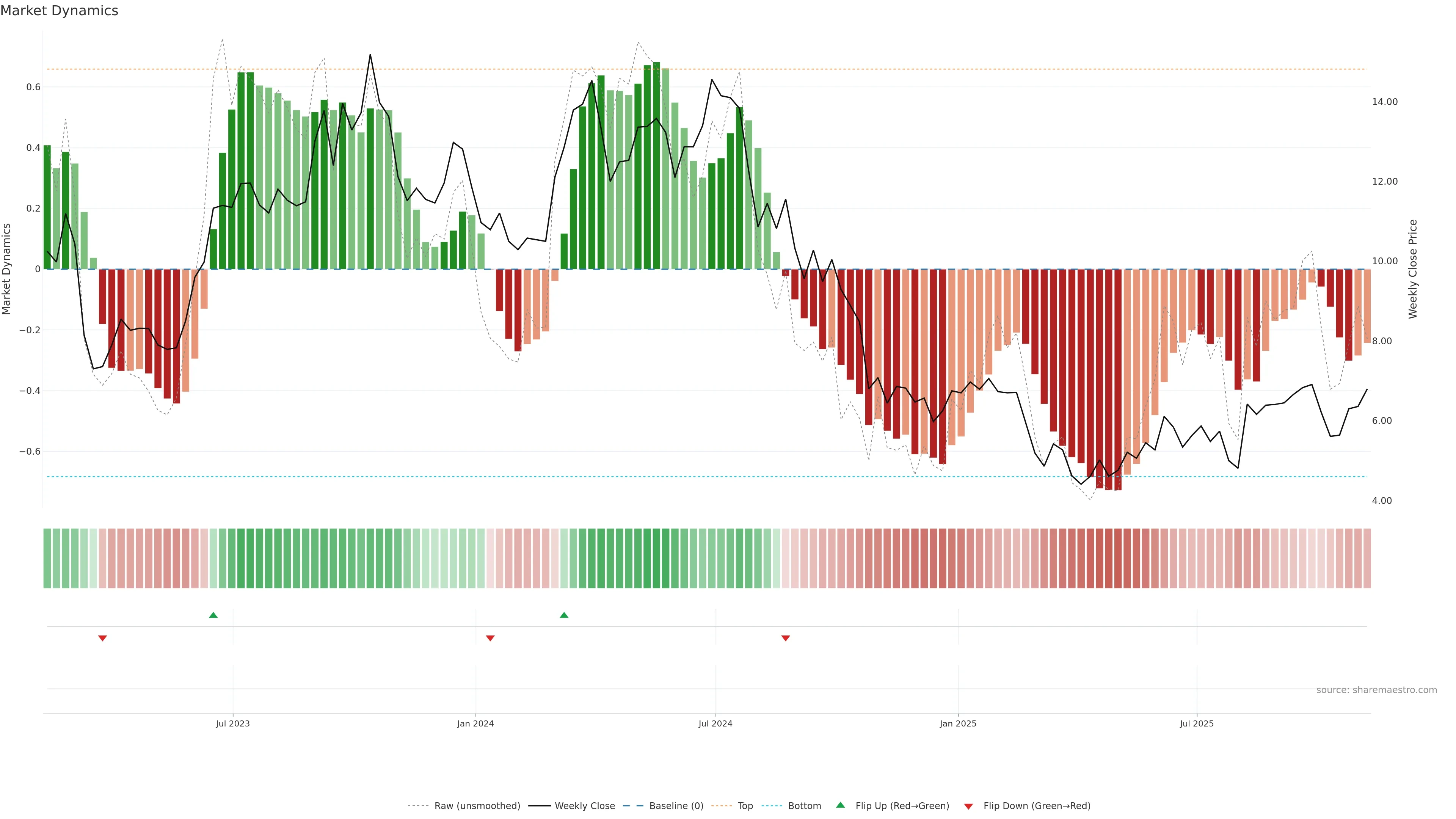
Task: Click the 14.00 right axis price label
Action: (1384, 102)
